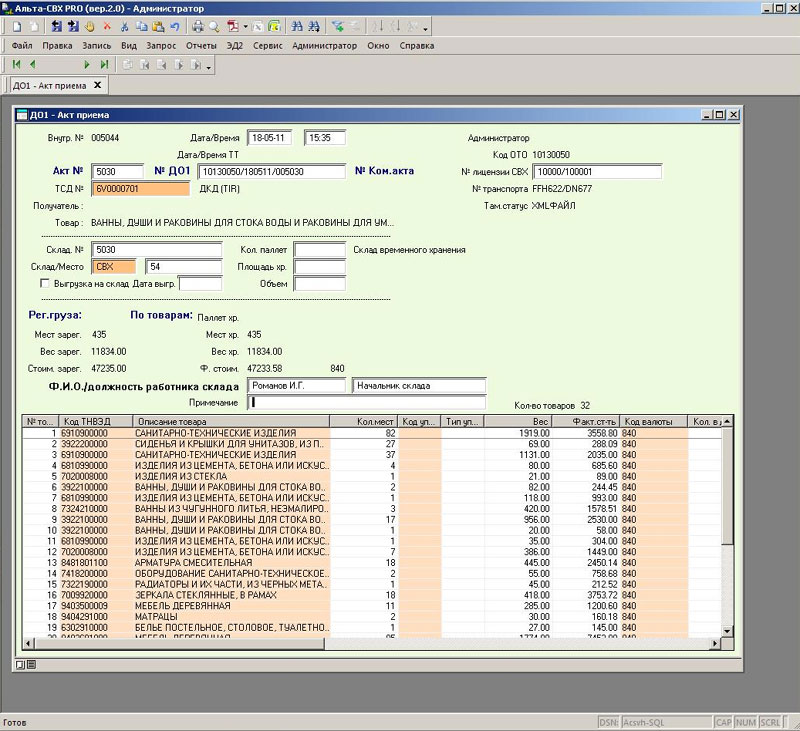Click the Print icon

pyautogui.click(x=198, y=26)
